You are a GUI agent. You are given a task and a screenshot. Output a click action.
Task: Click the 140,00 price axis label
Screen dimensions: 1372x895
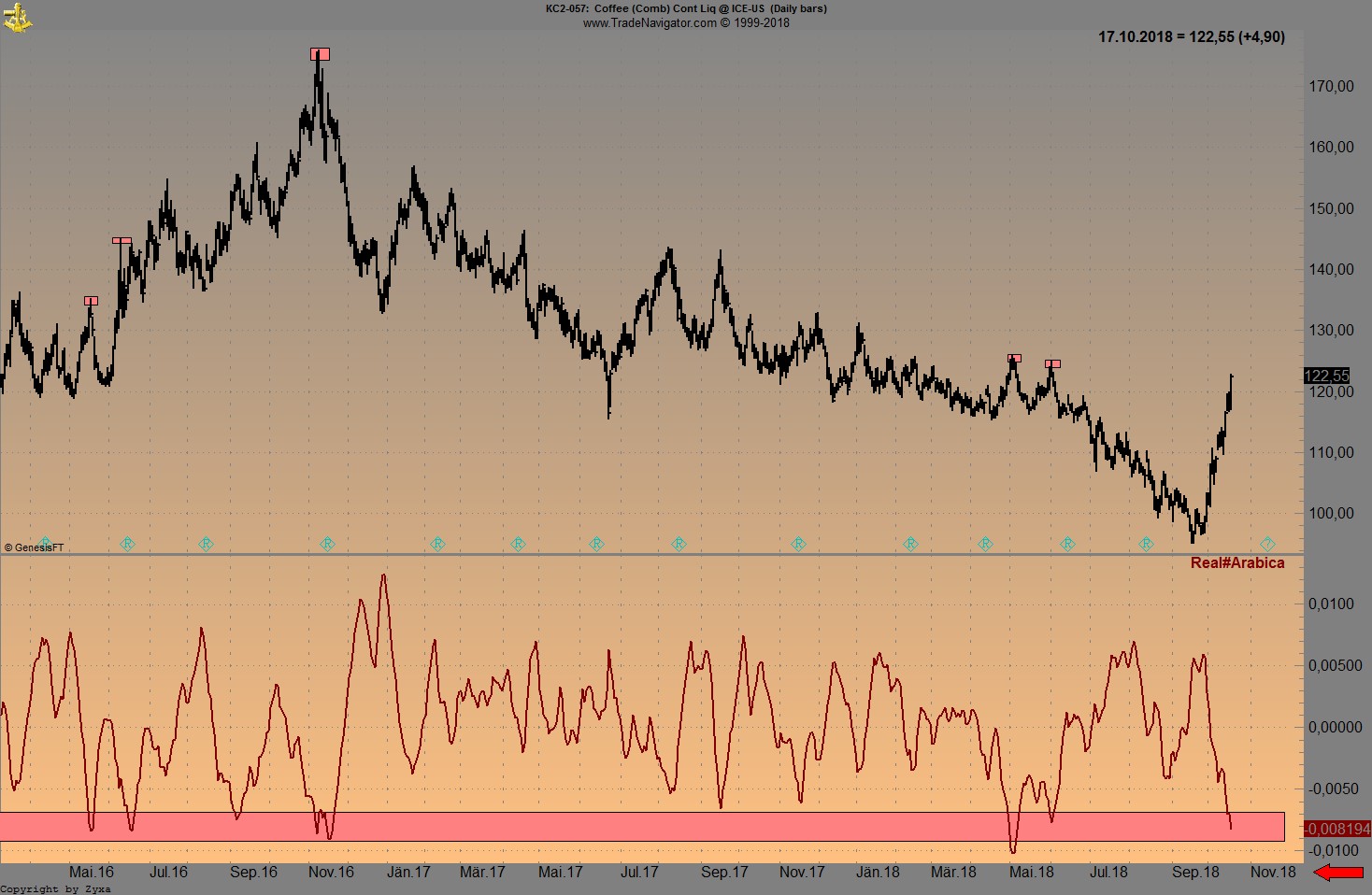[x=1331, y=269]
